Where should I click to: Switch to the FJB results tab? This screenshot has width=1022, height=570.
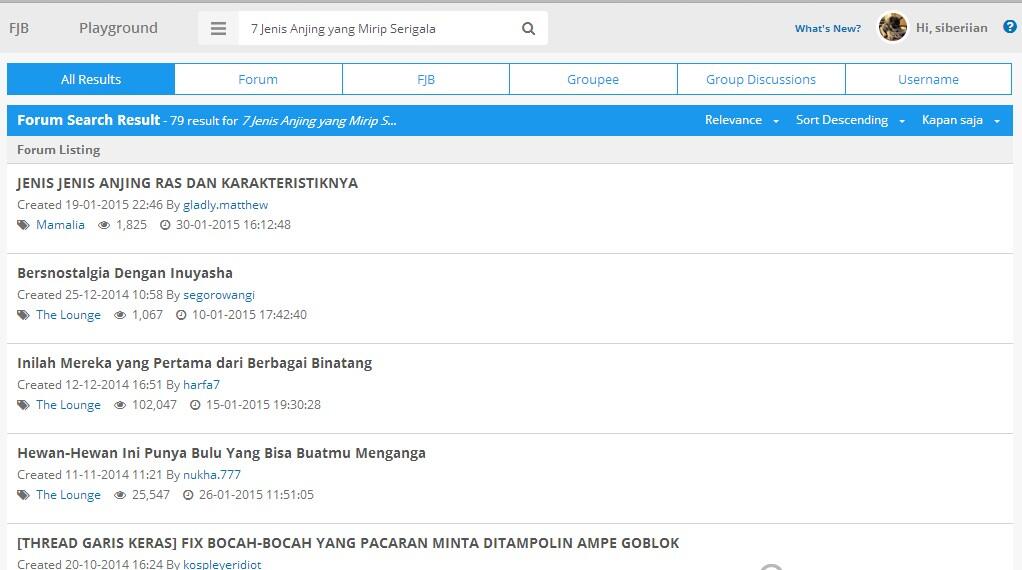coord(426,79)
